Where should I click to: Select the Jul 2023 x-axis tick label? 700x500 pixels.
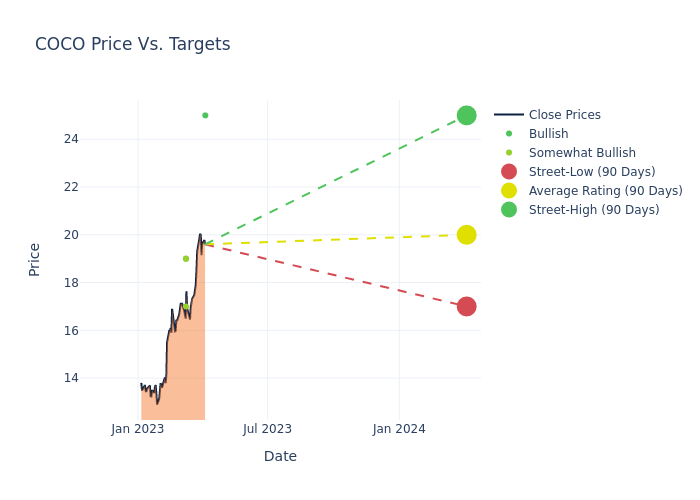pyautogui.click(x=268, y=429)
